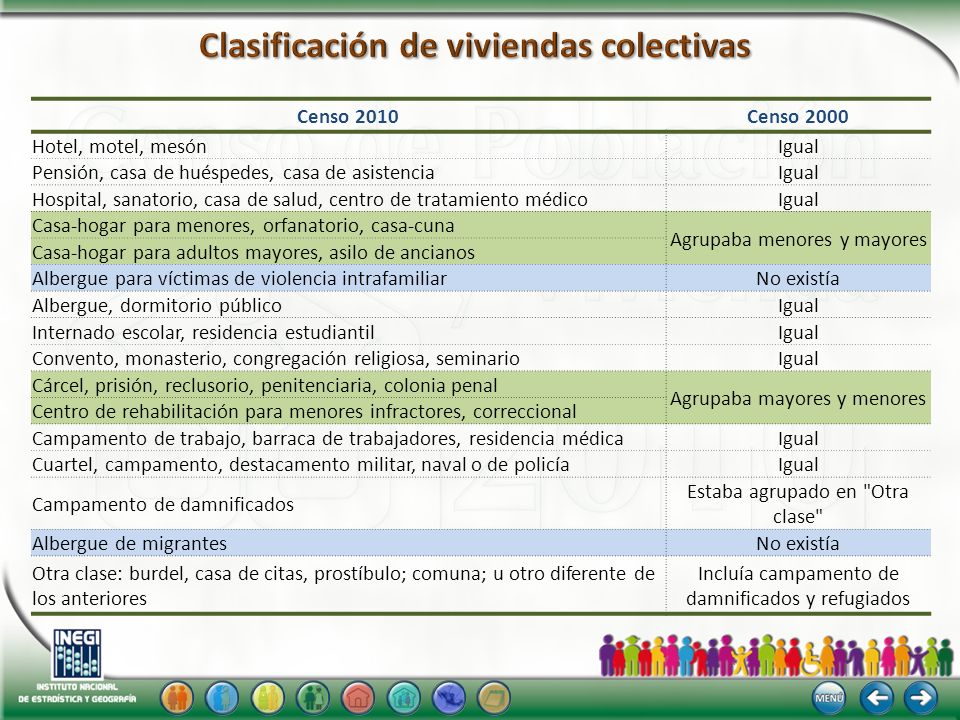Select the 'Albergue de migrantes' row

(x=481, y=543)
